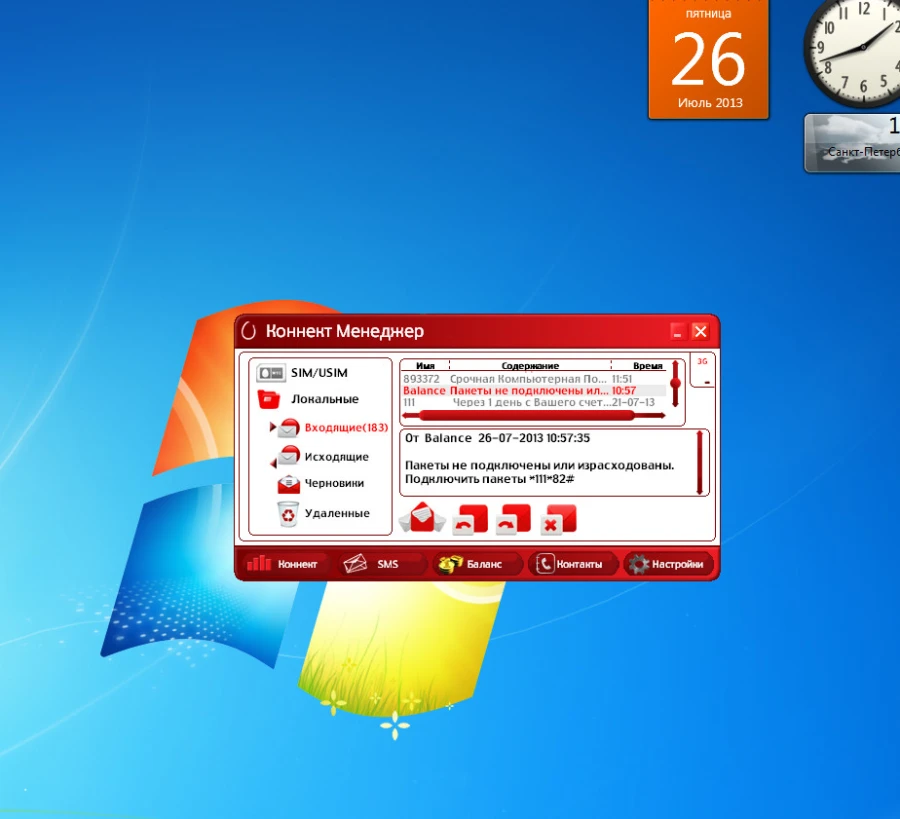This screenshot has height=819, width=900.
Task: Minimize the Коннект Менеджер window
Action: (678, 332)
